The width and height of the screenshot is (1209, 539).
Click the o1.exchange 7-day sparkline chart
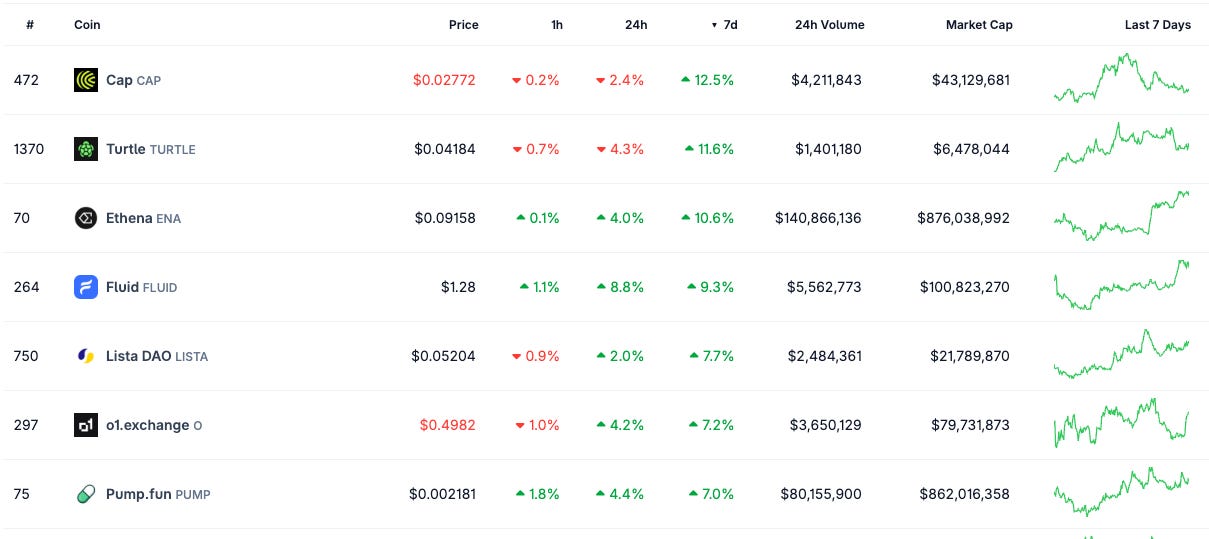[x=1121, y=423]
